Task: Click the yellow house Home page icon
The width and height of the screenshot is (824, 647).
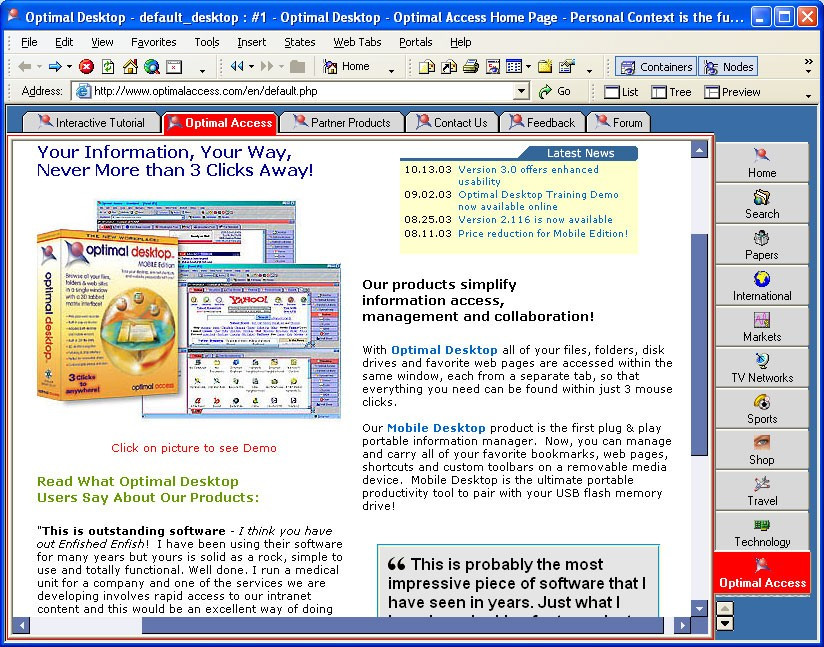Action: pos(130,67)
